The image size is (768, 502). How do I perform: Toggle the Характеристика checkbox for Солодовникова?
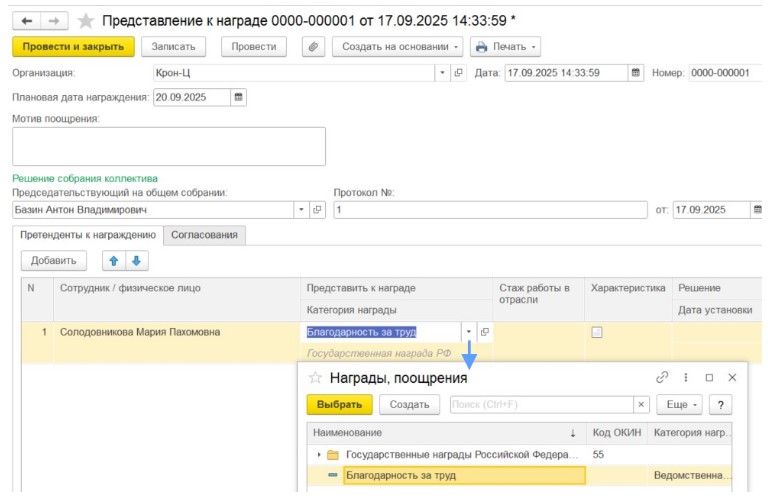point(597,332)
